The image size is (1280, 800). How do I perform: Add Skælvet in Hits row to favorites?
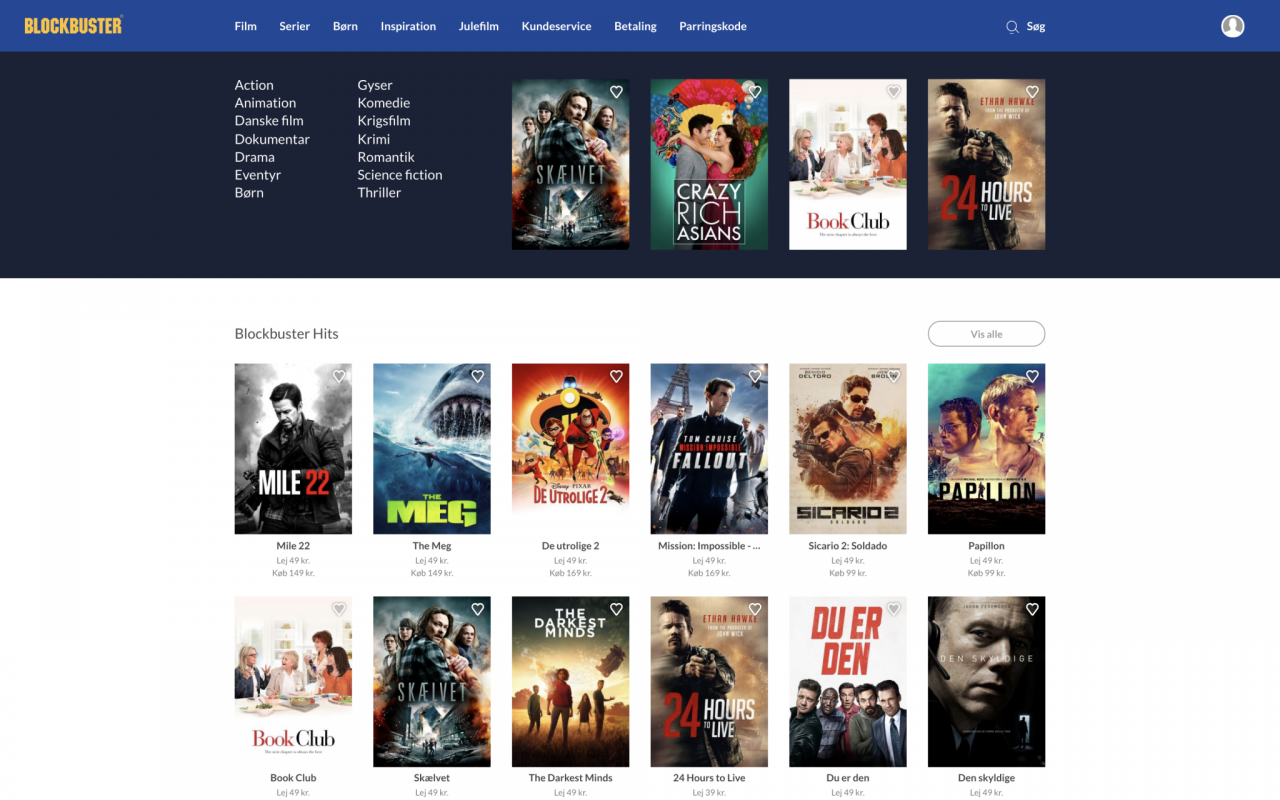tap(478, 609)
